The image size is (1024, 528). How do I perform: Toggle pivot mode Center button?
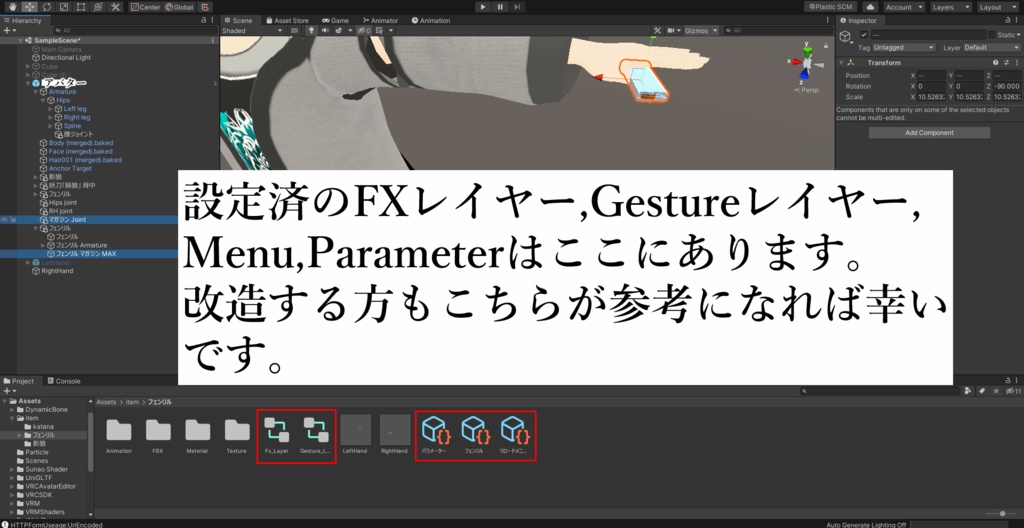point(146,7)
